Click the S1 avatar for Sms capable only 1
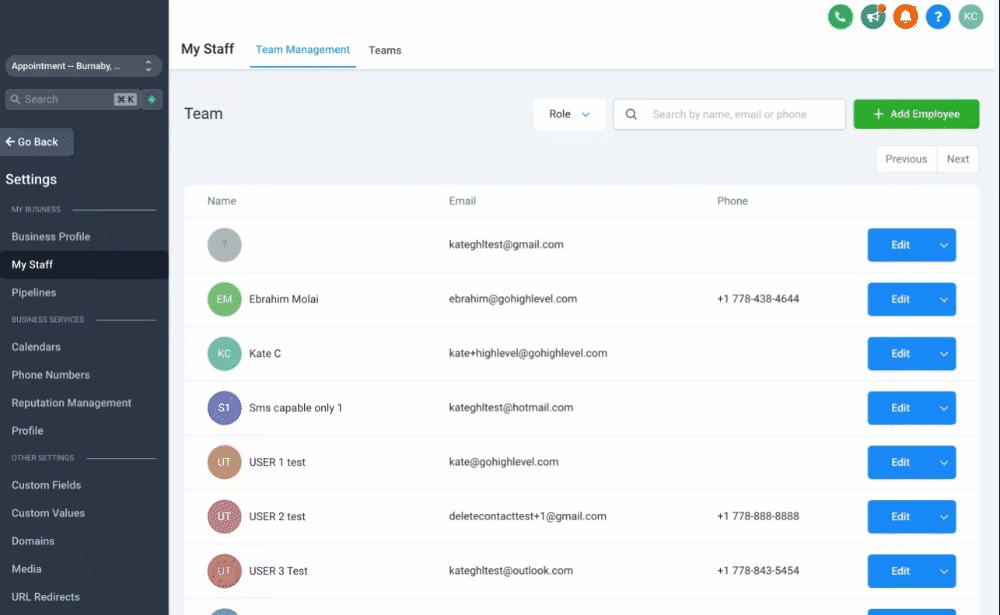The height and width of the screenshot is (615, 1000). coord(224,408)
